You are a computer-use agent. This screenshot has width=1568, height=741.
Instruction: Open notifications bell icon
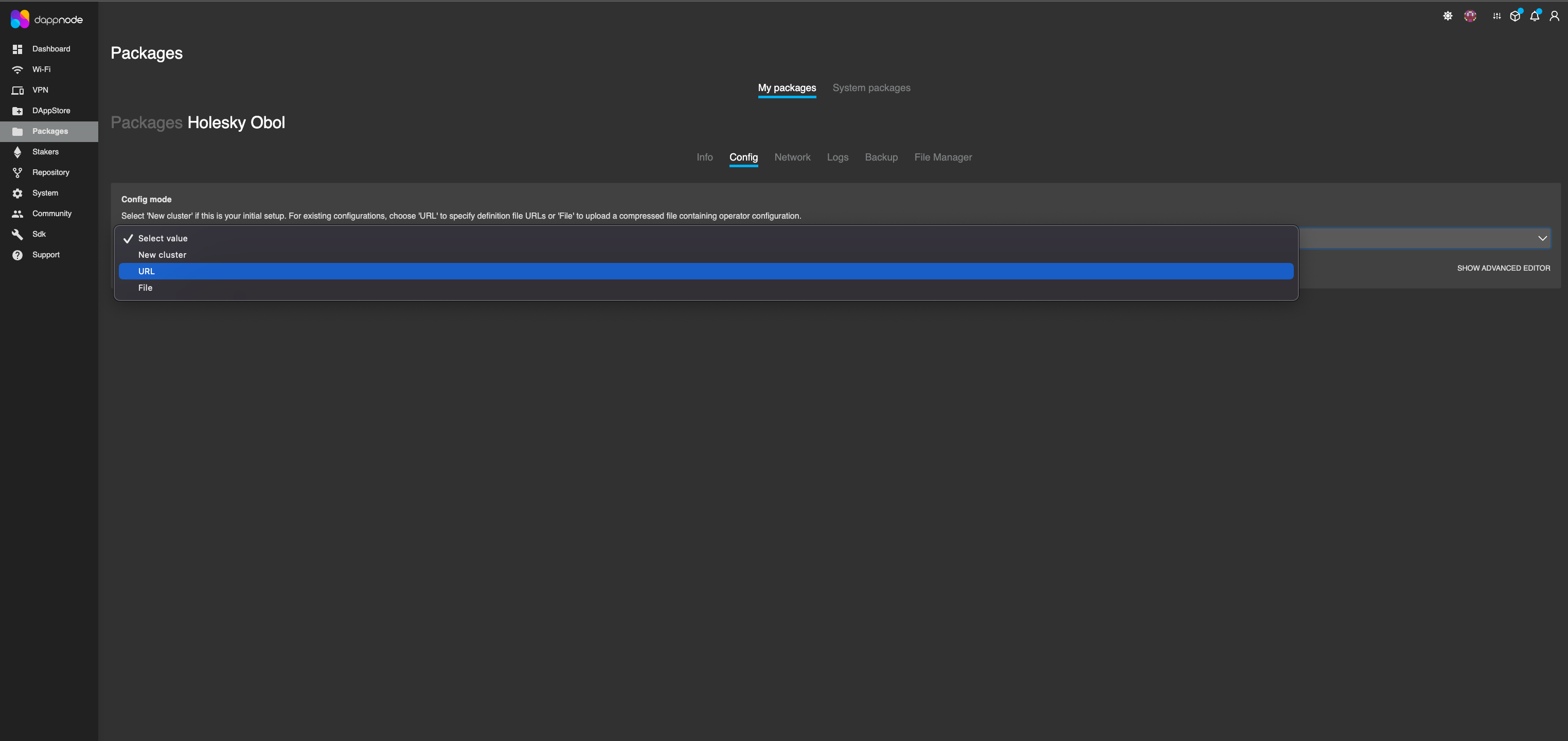click(1535, 16)
